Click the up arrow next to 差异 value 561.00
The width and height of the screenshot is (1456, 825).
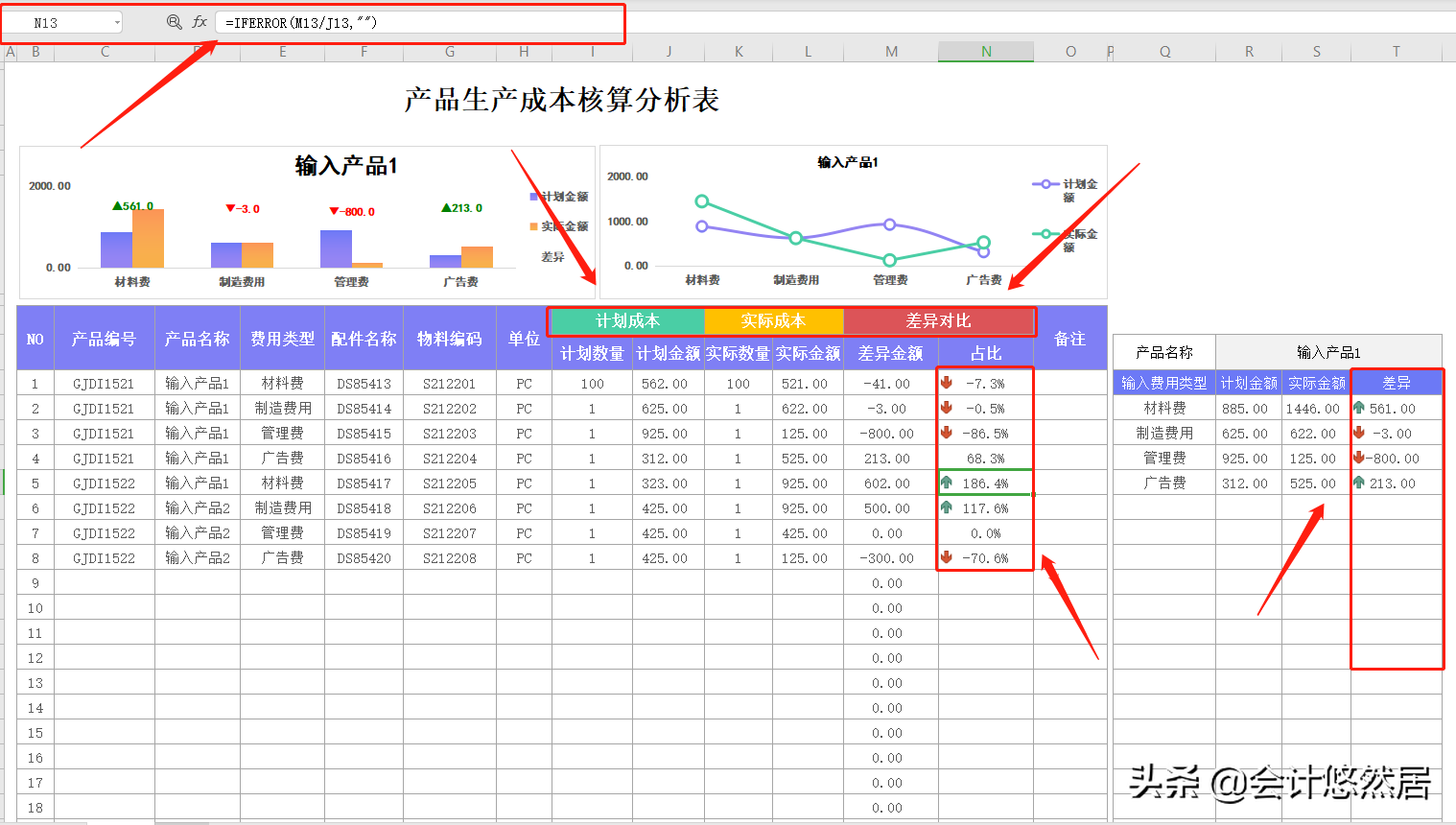1358,408
